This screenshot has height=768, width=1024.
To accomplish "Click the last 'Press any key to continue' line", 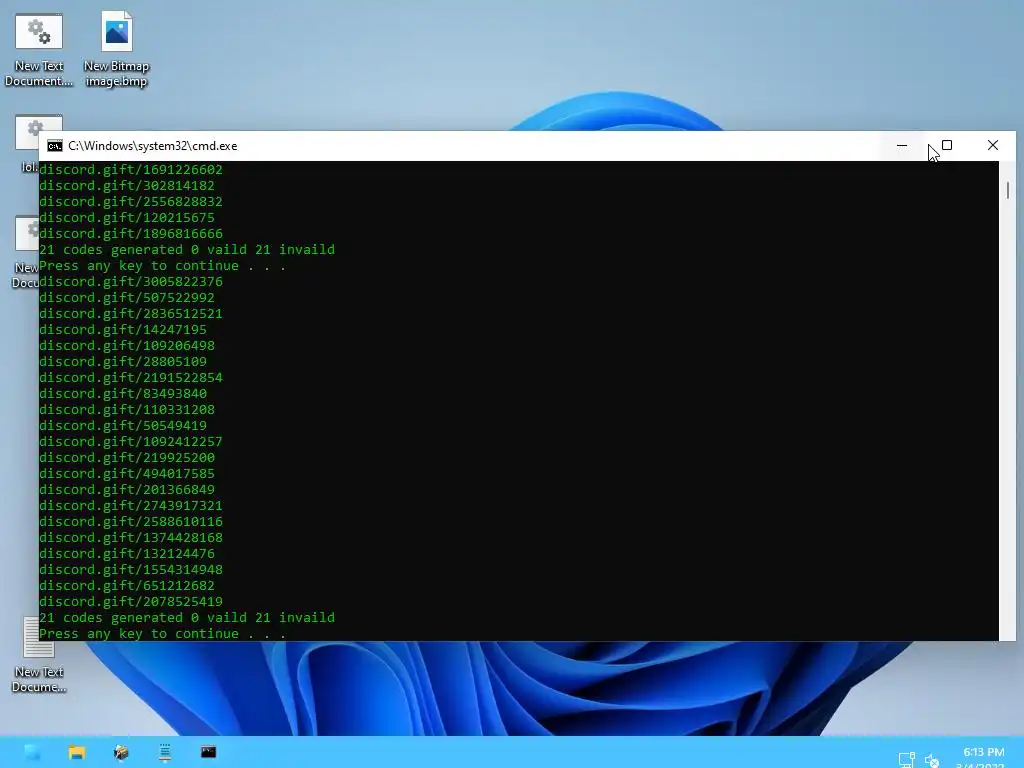I will coord(163,633).
